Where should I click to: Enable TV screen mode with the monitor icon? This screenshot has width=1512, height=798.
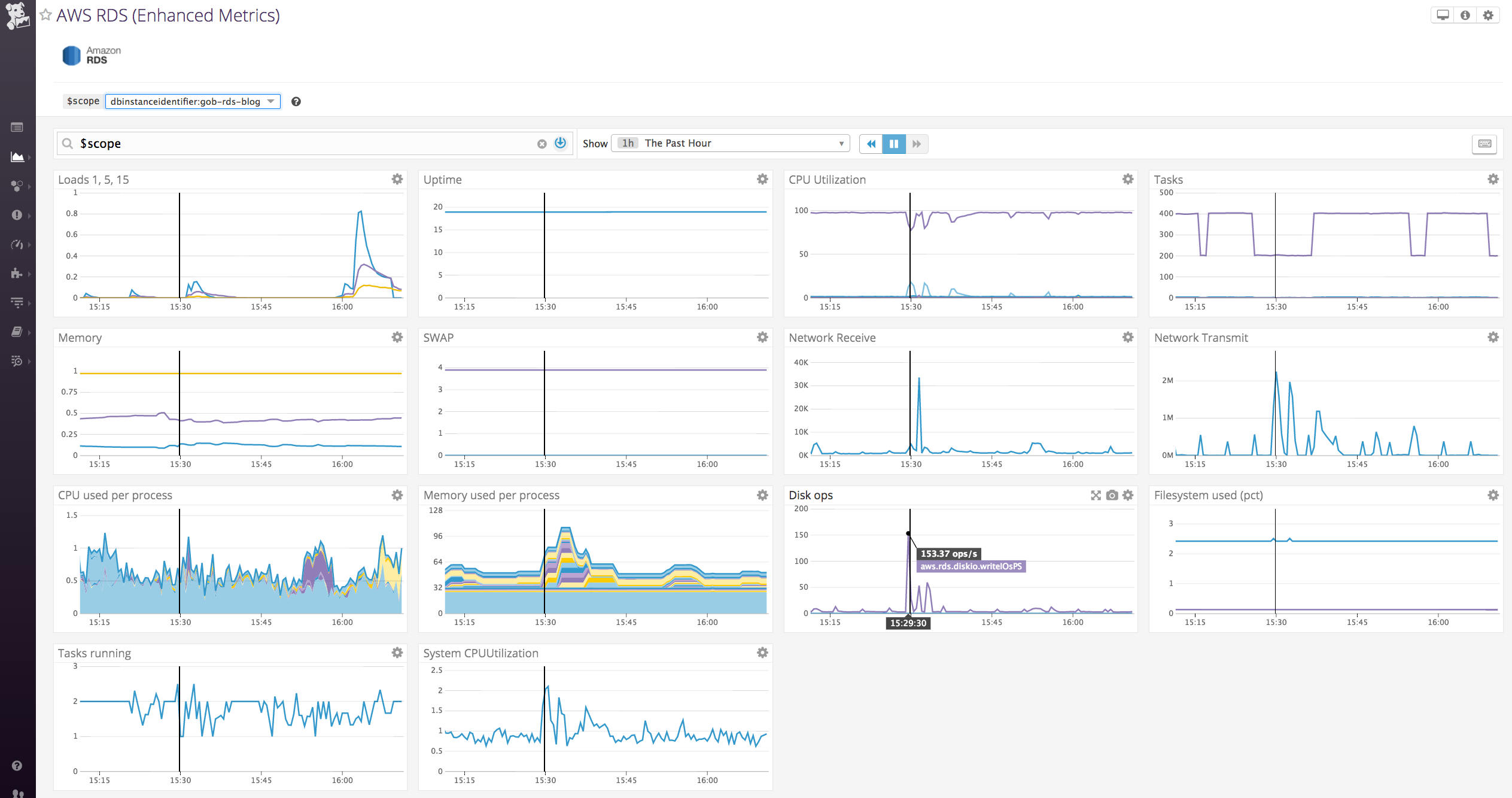[x=1442, y=14]
